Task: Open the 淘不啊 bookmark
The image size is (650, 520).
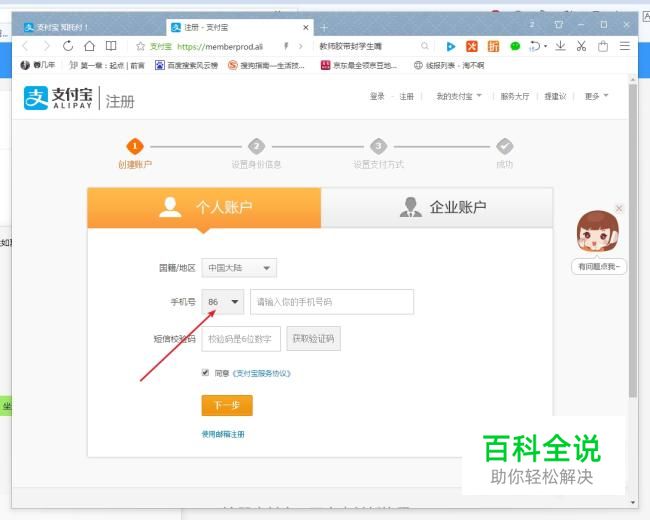Action: 449,65
